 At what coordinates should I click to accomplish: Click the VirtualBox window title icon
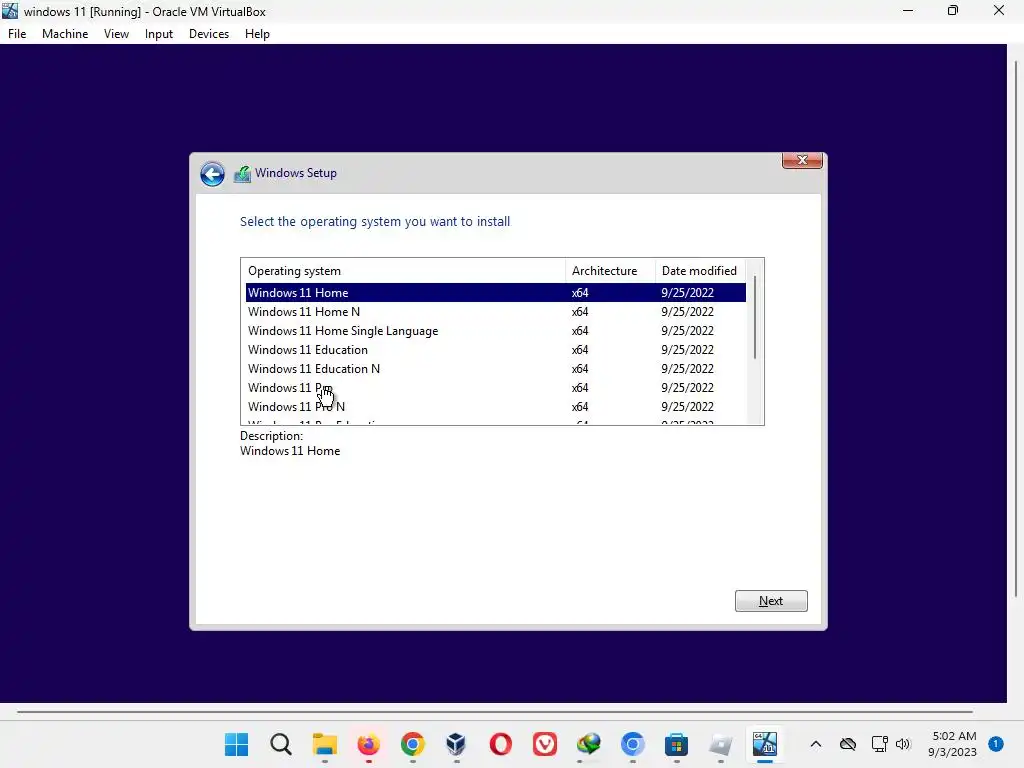pos(10,11)
